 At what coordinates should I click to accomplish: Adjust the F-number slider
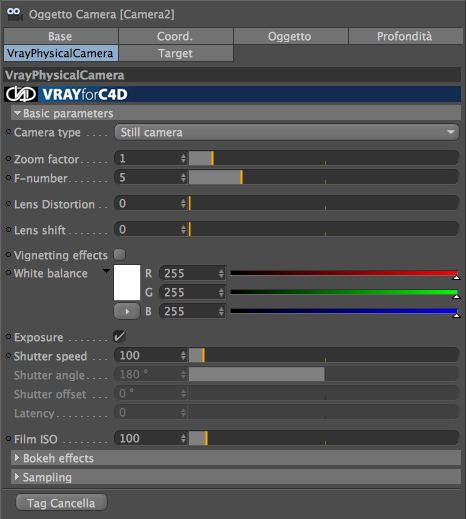pyautogui.click(x=323, y=177)
